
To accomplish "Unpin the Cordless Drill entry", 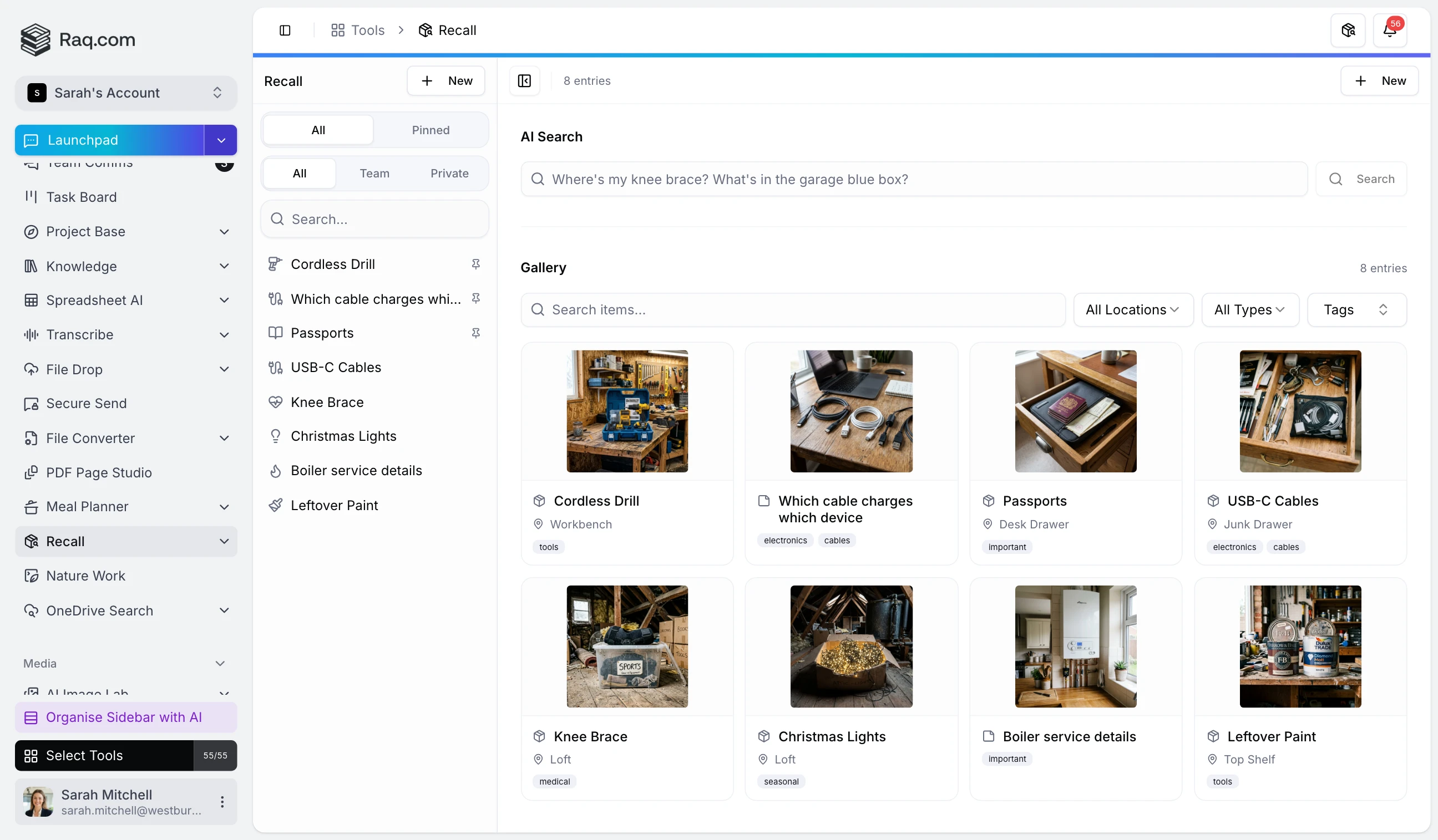I will pyautogui.click(x=475, y=264).
